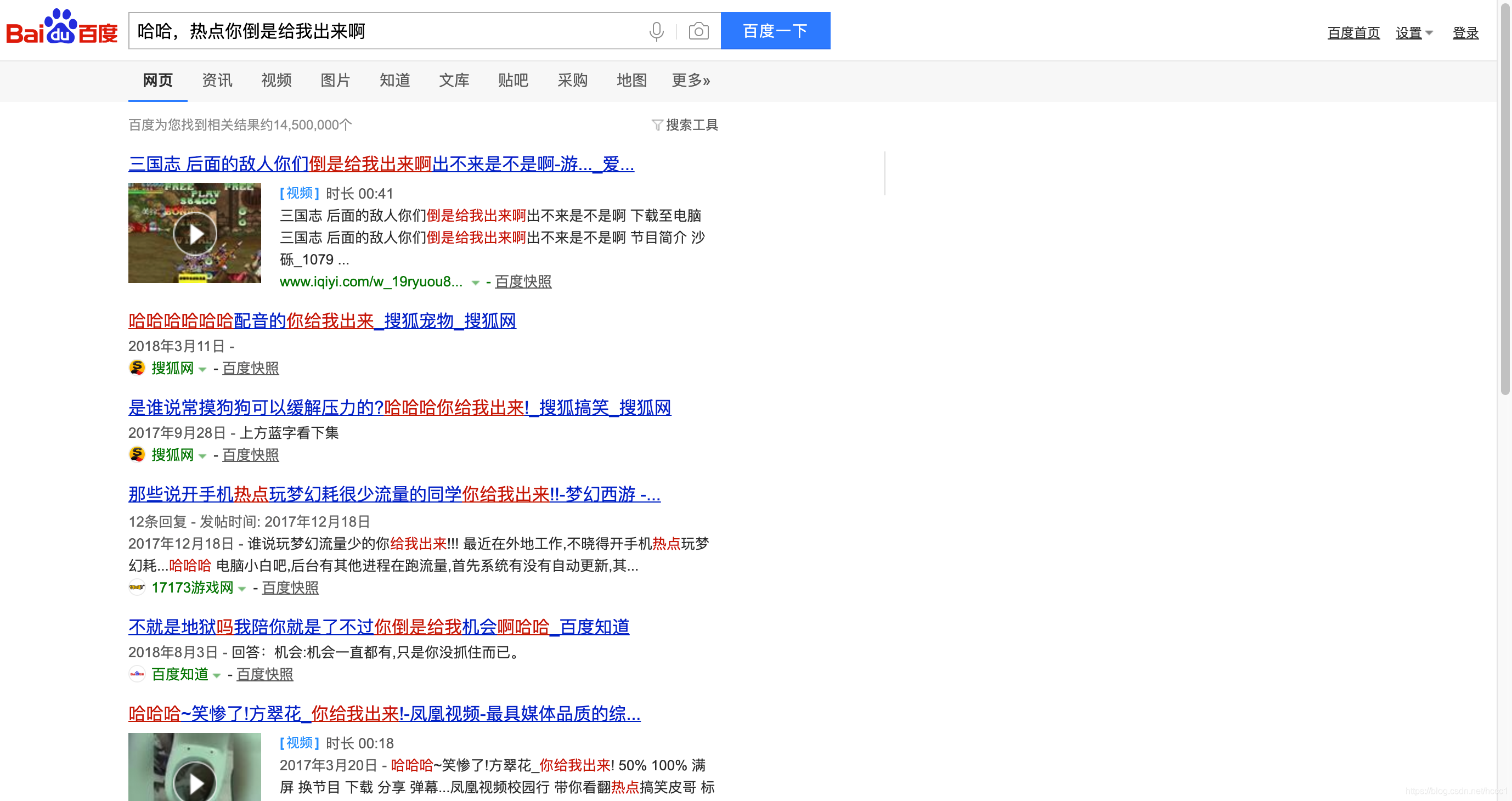
Task: Switch to the 知道 tab
Action: 395,81
